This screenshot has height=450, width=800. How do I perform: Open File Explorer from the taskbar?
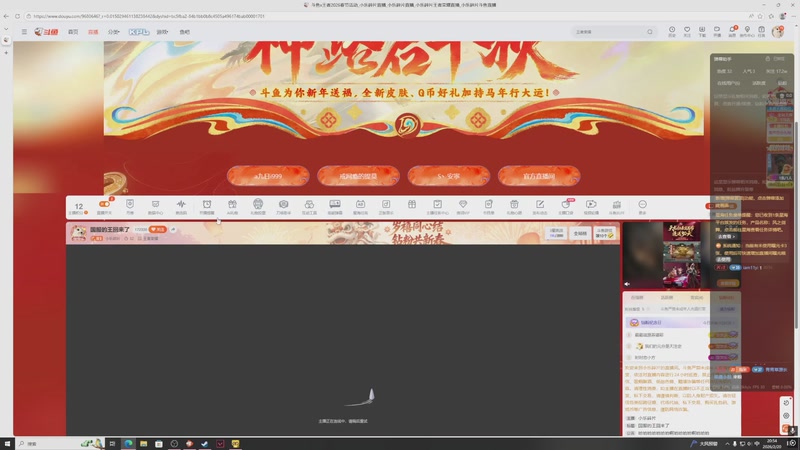click(143, 444)
